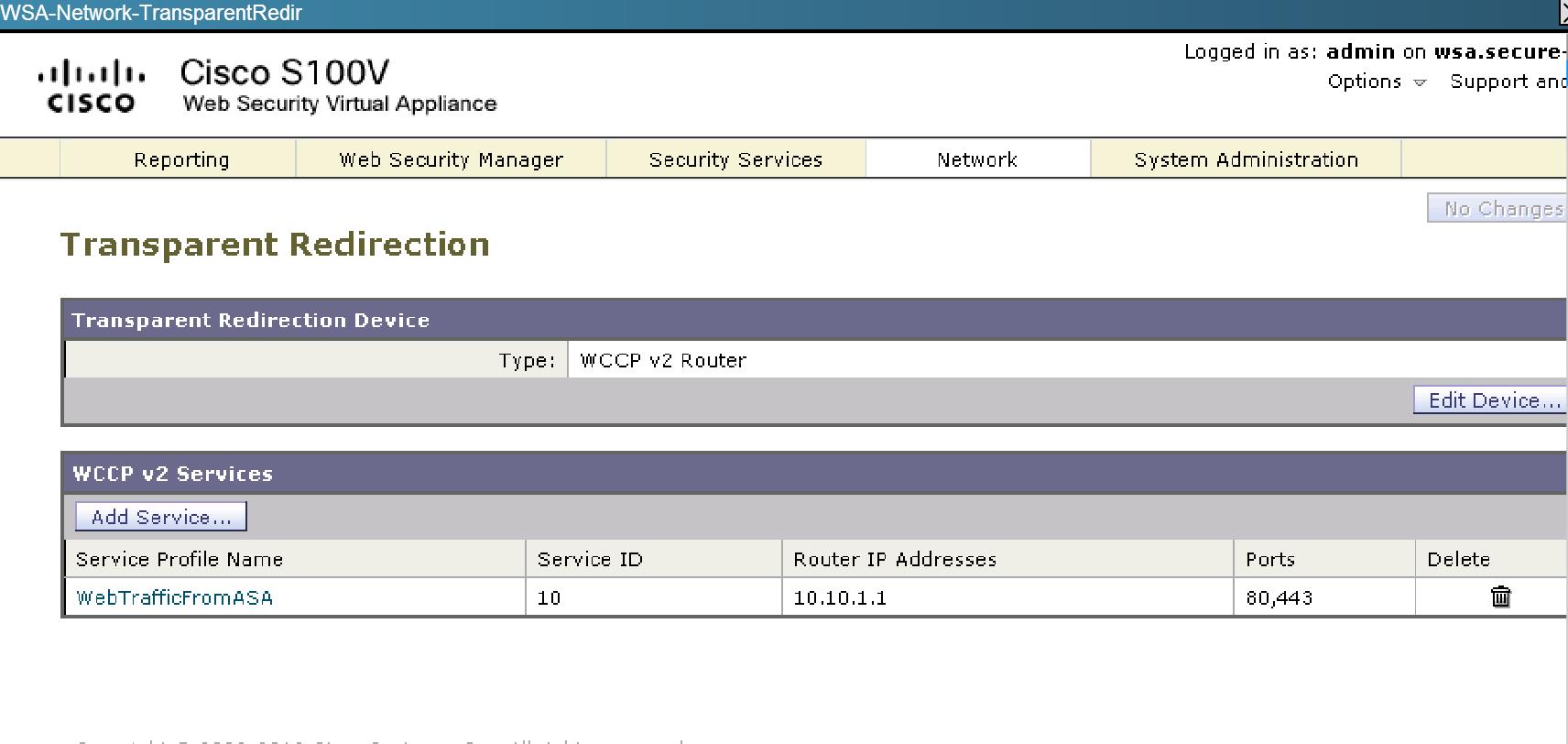Viewport: 1568px width, 744px height.
Task: Open the Security Services menu
Action: 735,159
